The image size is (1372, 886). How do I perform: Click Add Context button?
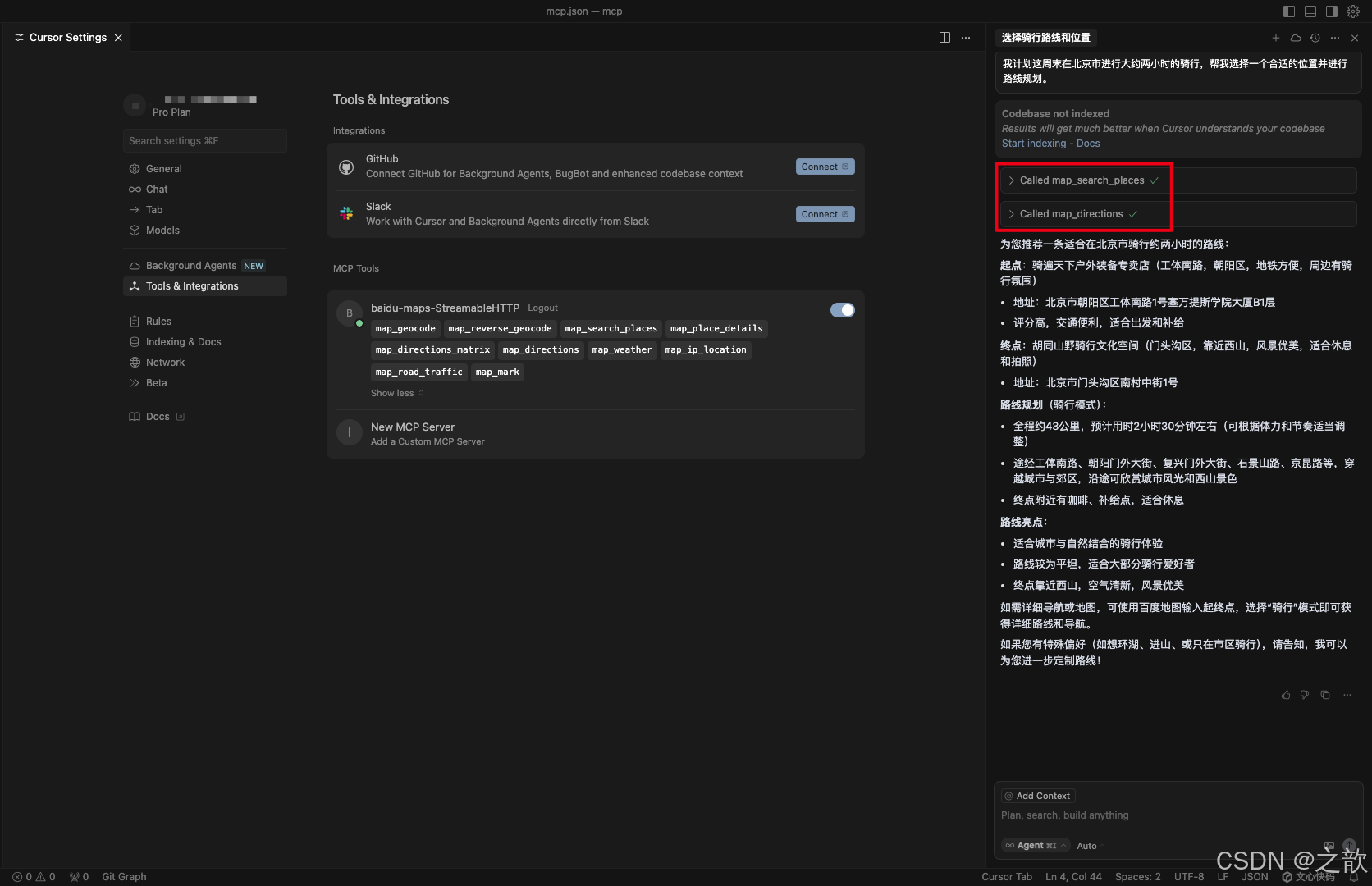[x=1038, y=796]
